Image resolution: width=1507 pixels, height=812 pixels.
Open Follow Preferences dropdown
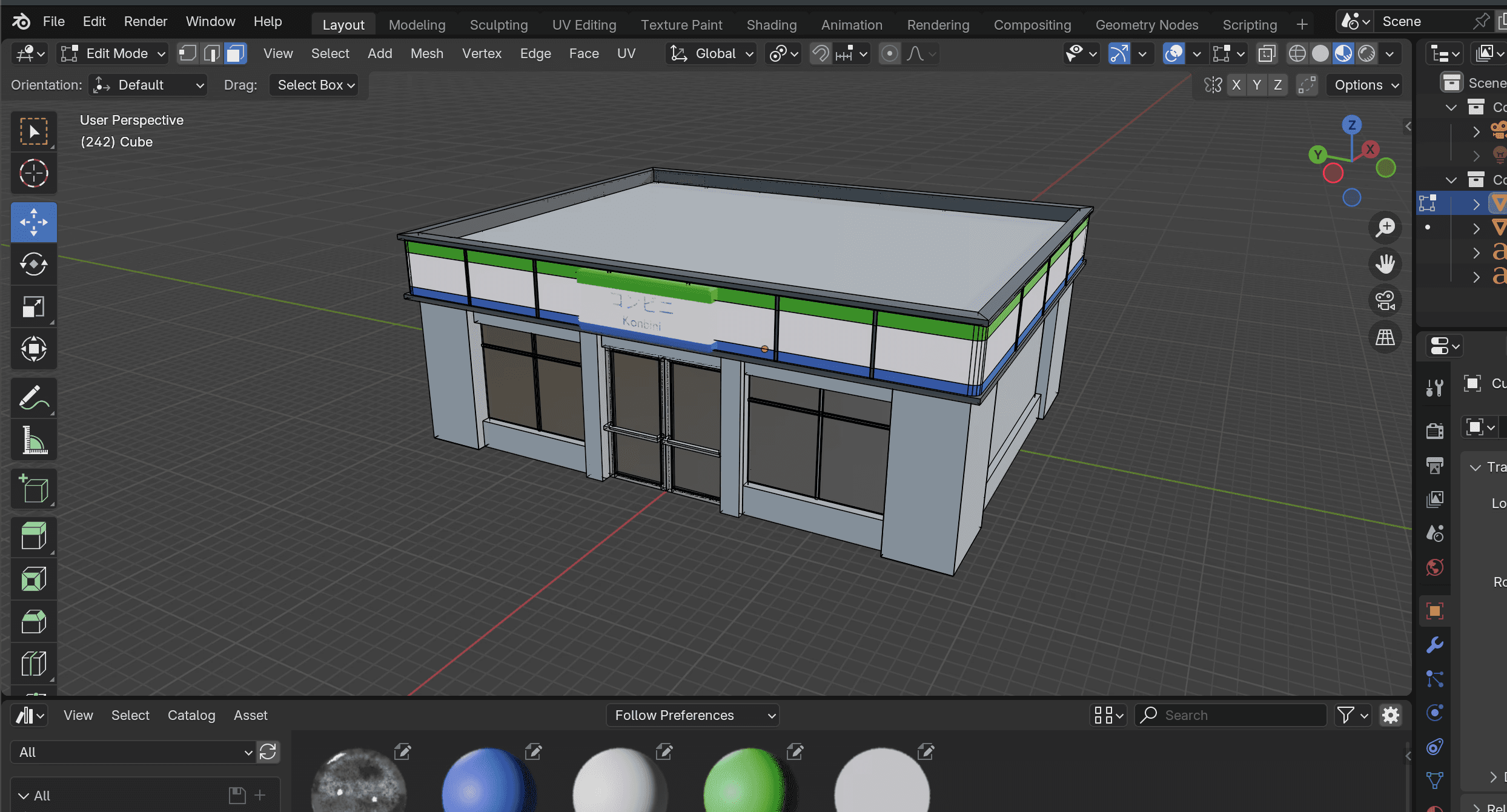[692, 715]
